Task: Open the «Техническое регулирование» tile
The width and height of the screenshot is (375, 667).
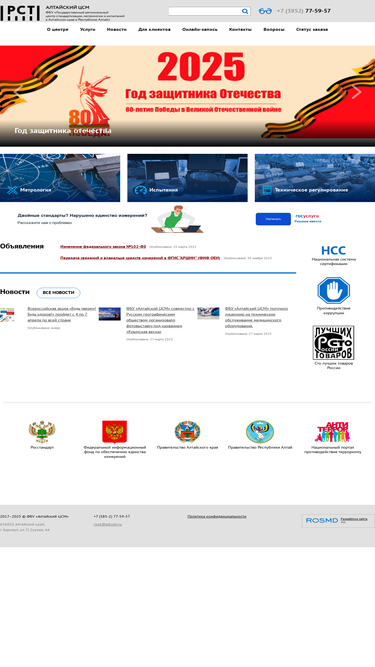Action: click(315, 178)
